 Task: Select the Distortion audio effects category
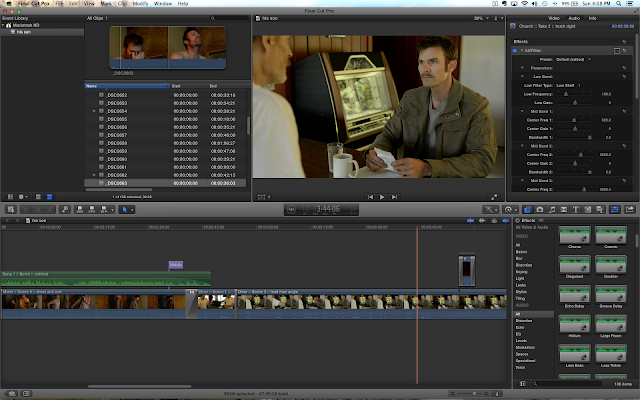[524, 321]
